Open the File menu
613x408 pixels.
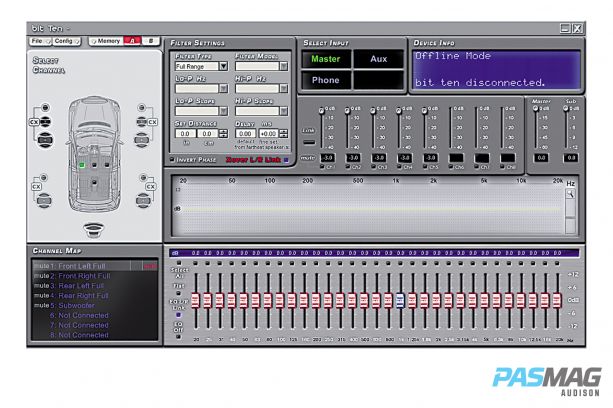pos(40,41)
